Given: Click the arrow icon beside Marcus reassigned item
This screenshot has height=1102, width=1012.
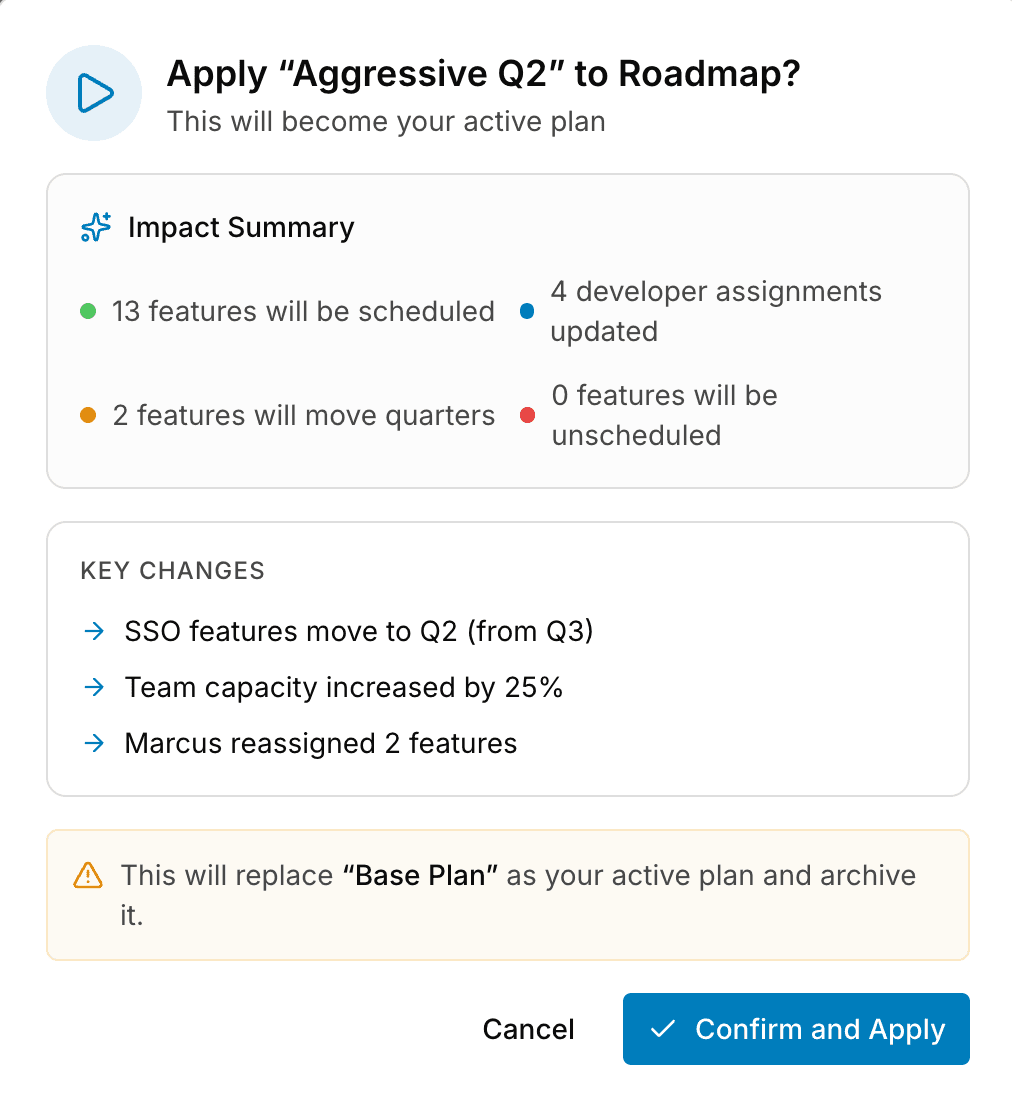Looking at the screenshot, I should click(94, 743).
